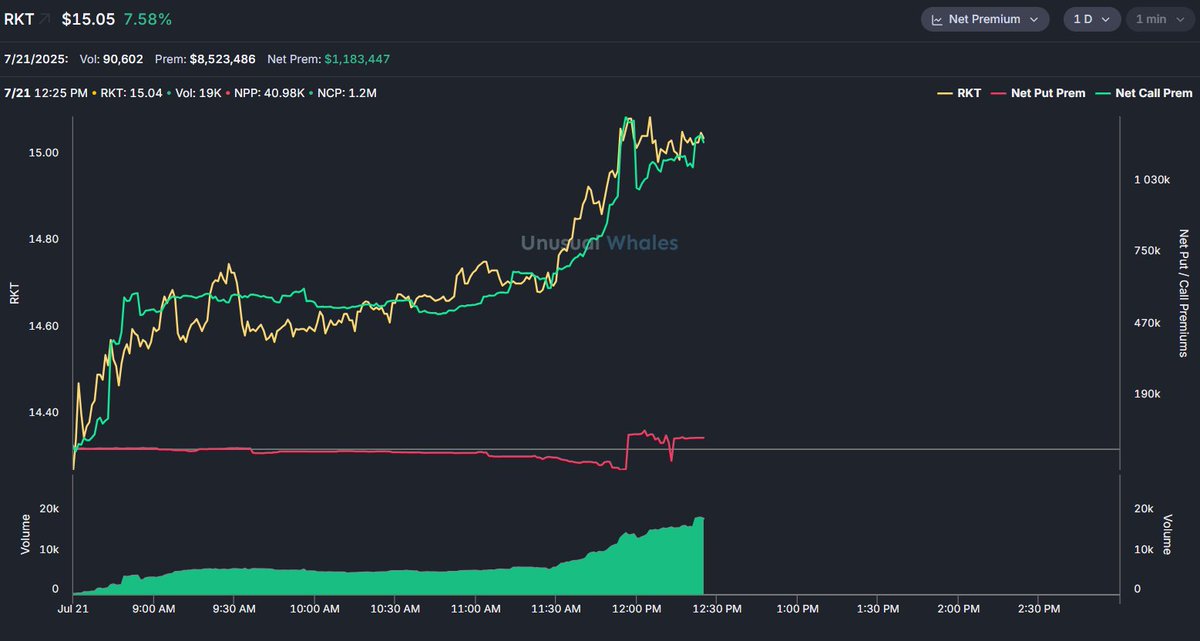Click the 7/21/2025 date label
Image resolution: width=1200 pixels, height=641 pixels.
(x=36, y=59)
